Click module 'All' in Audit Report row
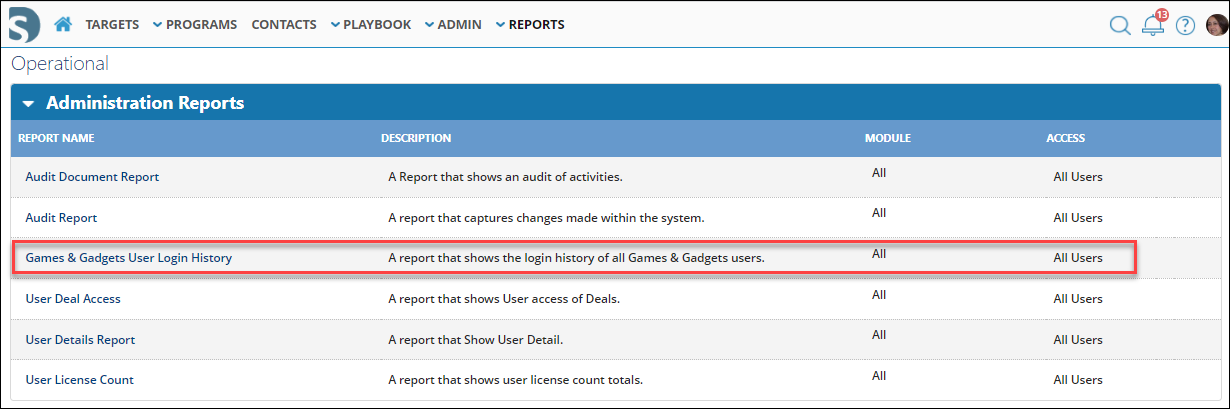Viewport: 1230px width, 409px height. (879, 213)
